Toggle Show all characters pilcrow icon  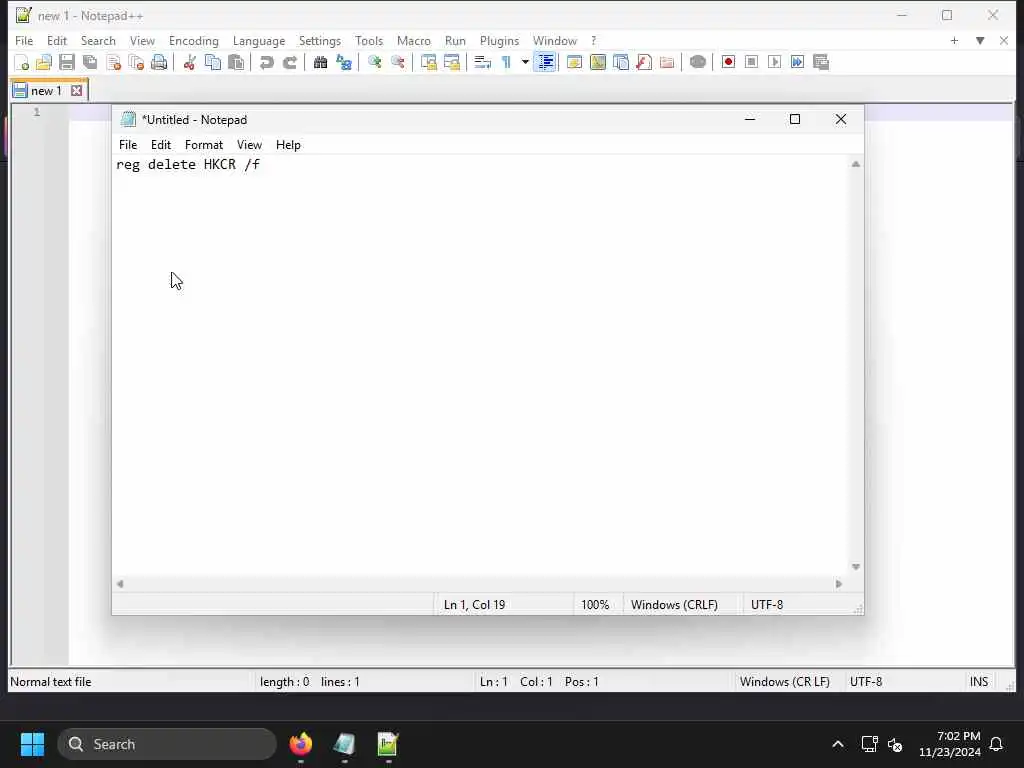click(x=506, y=63)
